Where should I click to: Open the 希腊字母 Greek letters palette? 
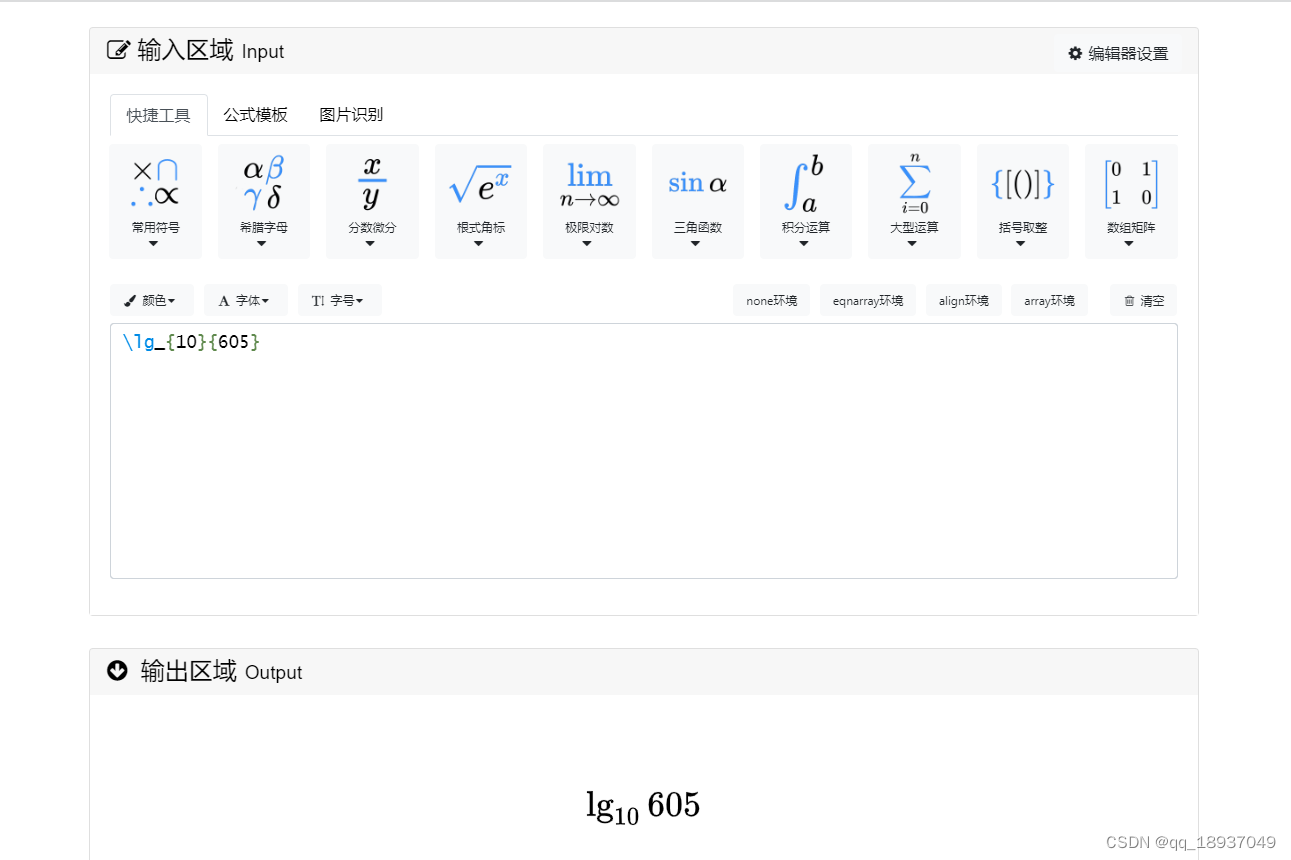click(x=264, y=201)
